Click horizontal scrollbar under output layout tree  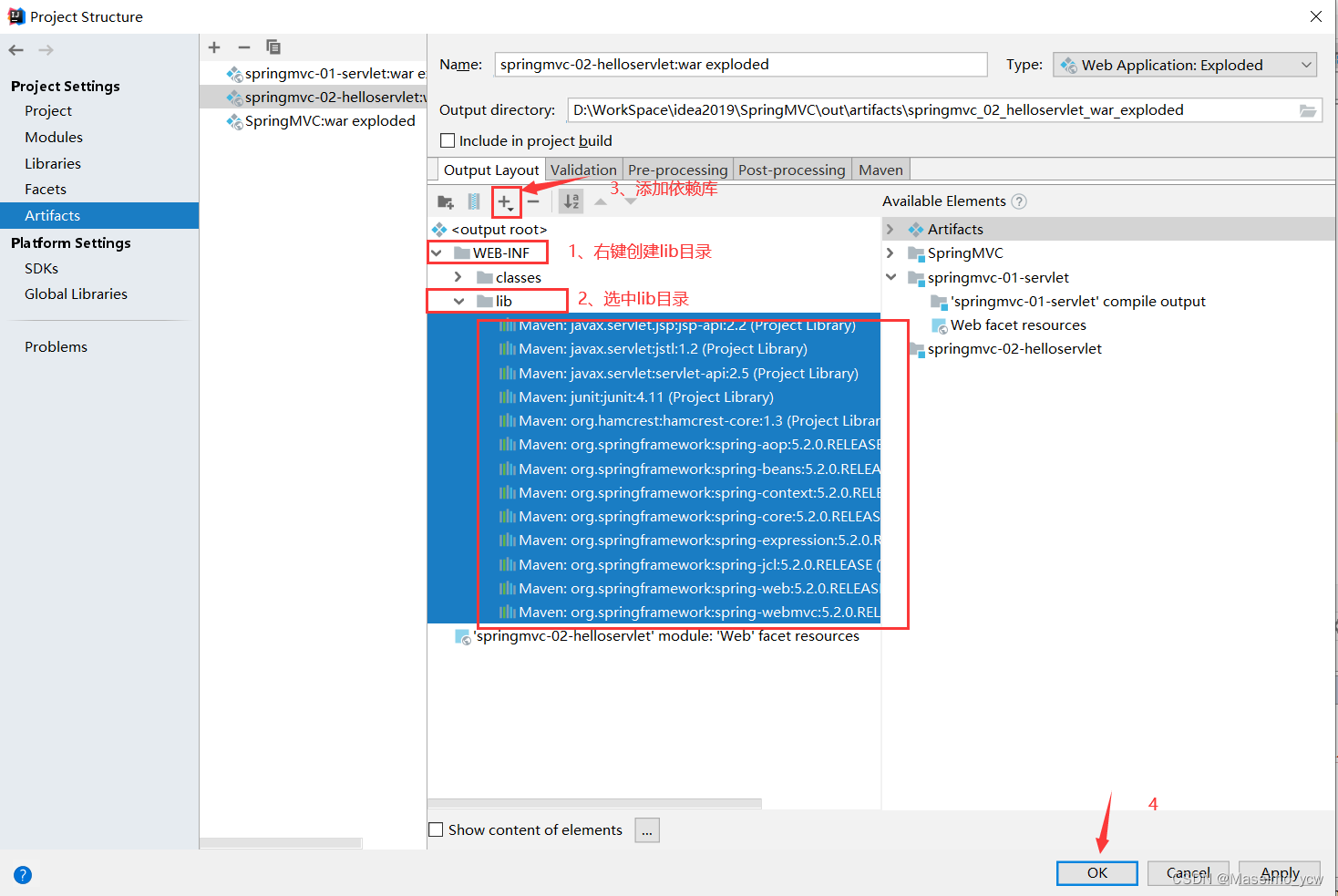coord(594,804)
